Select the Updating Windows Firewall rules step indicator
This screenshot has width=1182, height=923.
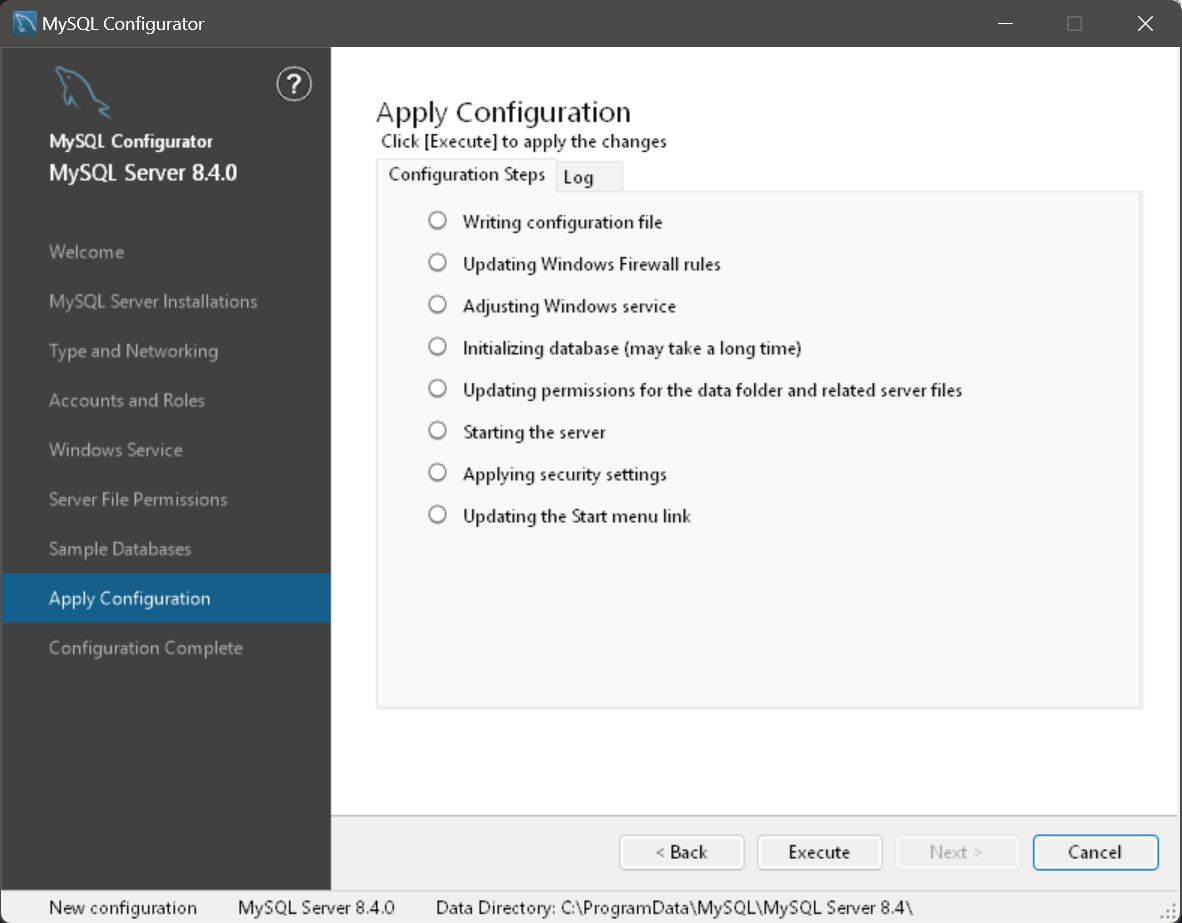(x=437, y=263)
